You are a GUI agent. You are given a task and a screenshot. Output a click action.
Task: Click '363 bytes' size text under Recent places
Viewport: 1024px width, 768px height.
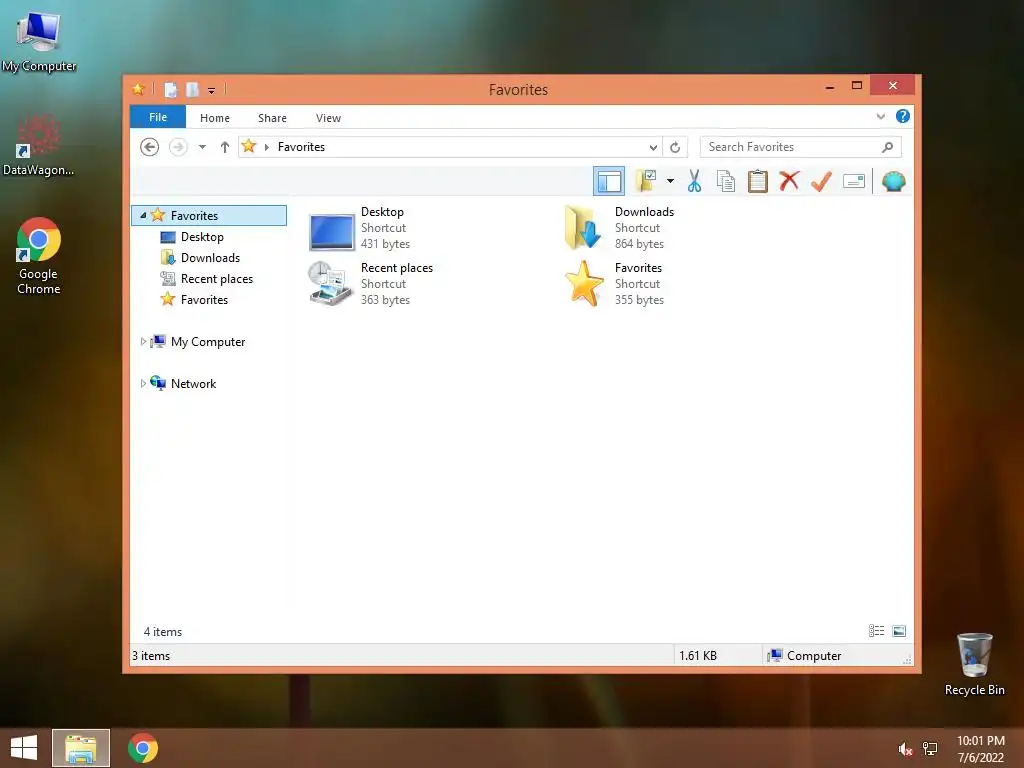(x=385, y=300)
